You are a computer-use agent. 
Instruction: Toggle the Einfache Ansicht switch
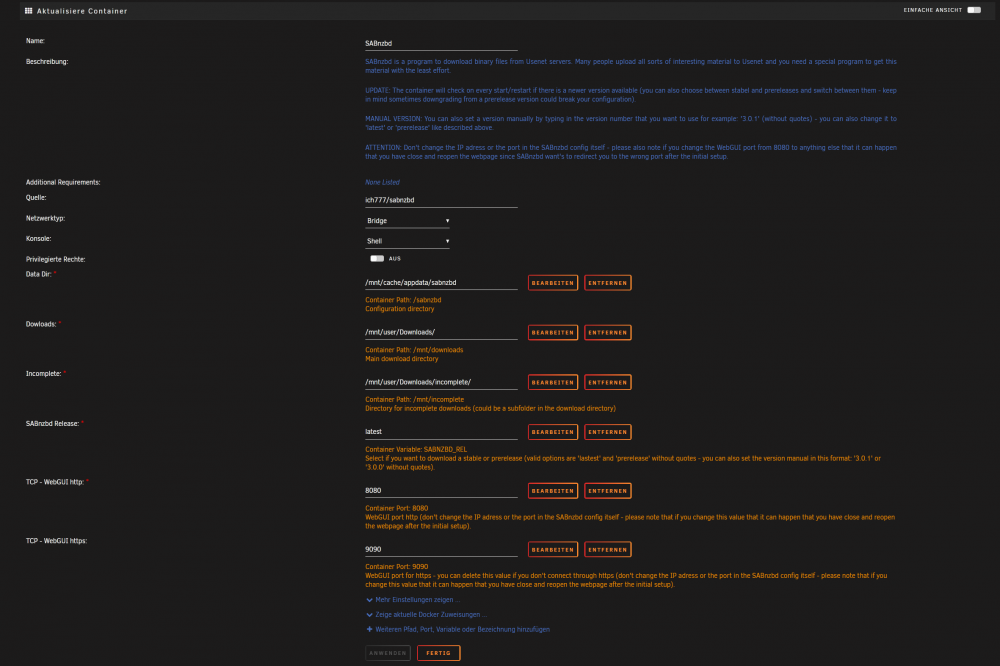[974, 10]
